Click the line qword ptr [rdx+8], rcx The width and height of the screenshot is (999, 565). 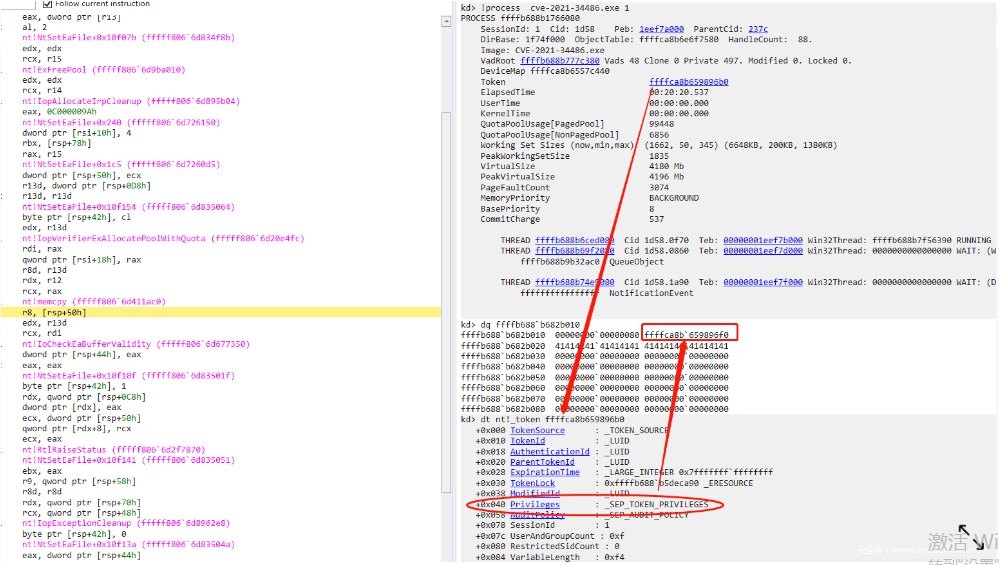(x=76, y=428)
